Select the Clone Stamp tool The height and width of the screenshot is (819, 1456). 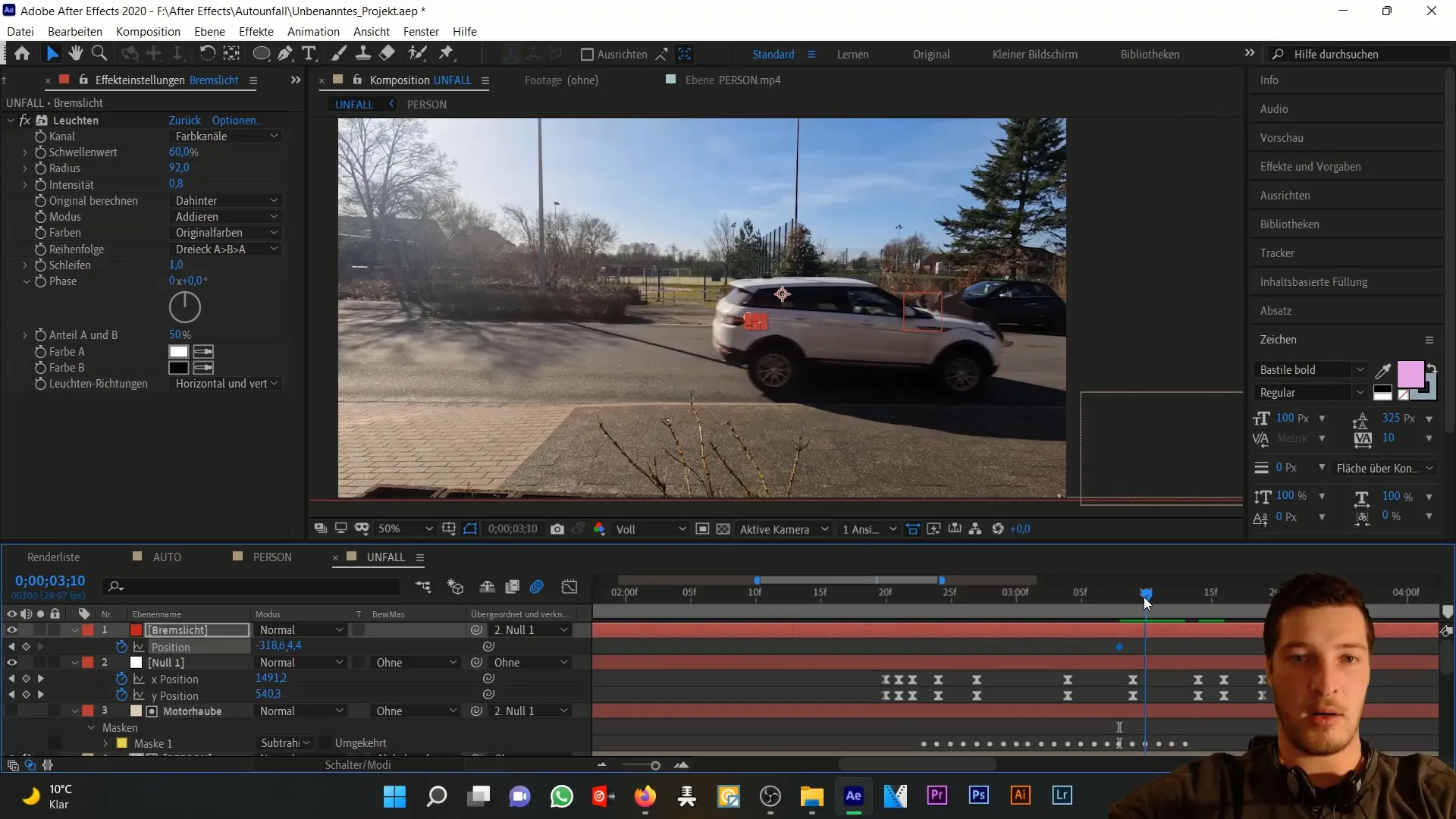point(363,54)
